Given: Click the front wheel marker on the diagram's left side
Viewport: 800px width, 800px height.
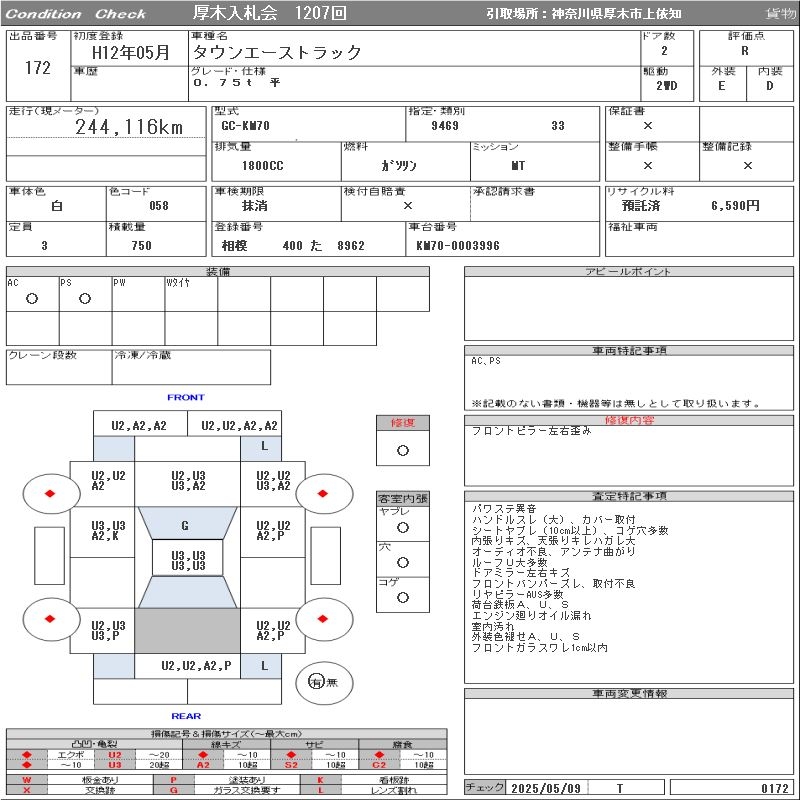Looking at the screenshot, I should [49, 492].
